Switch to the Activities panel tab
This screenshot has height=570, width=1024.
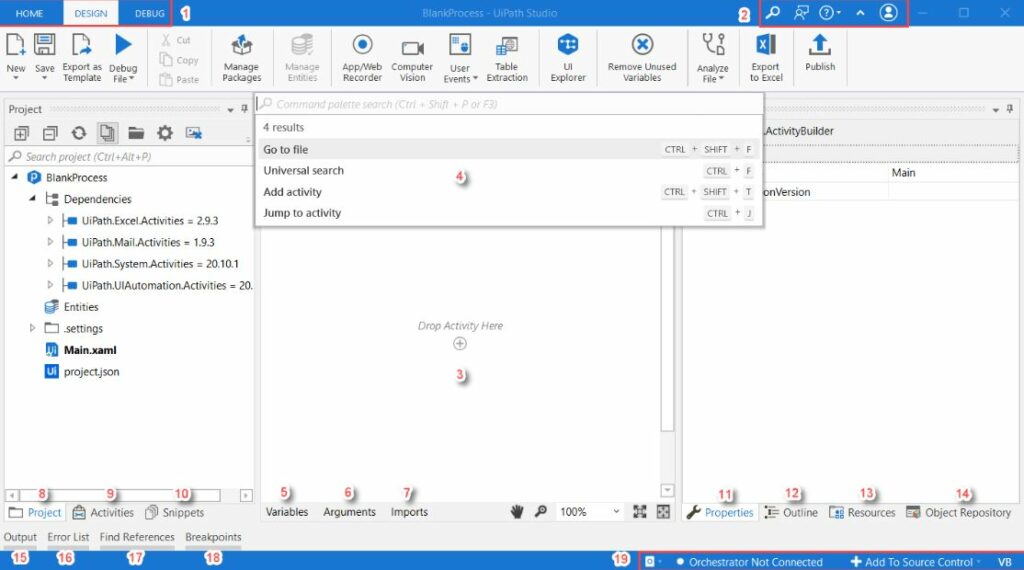(x=103, y=513)
